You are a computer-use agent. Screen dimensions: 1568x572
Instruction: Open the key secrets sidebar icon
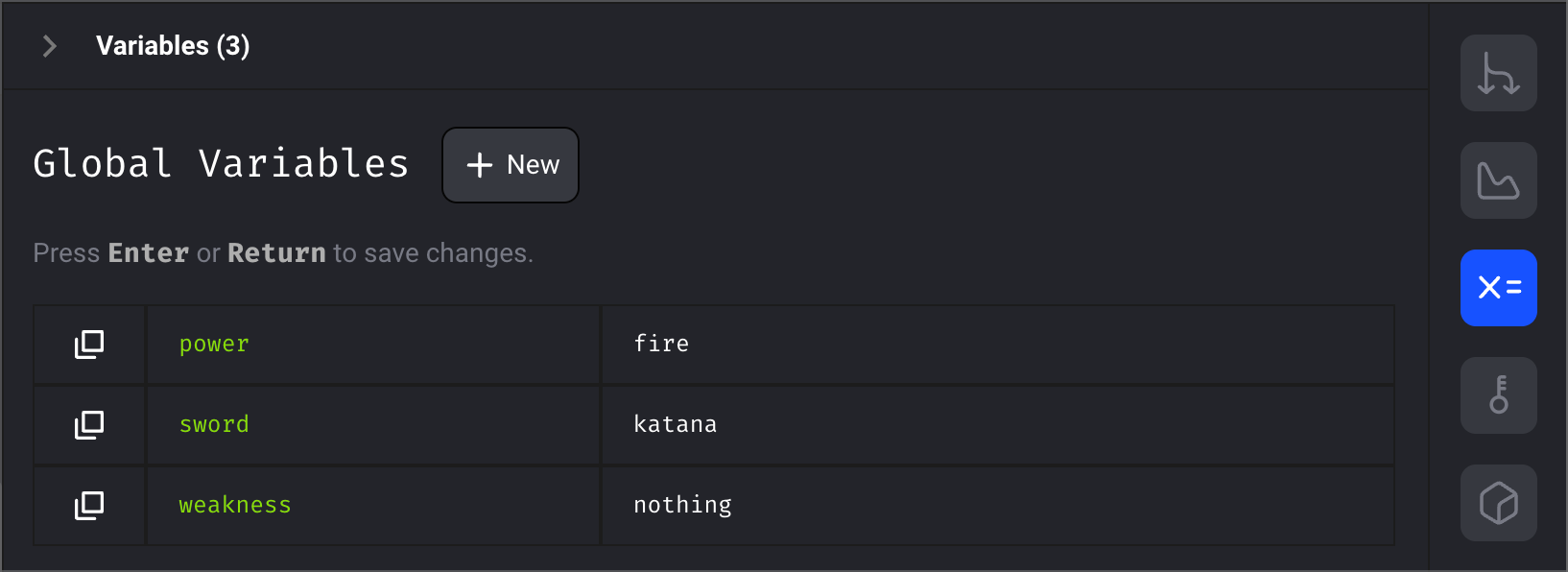coord(1499,395)
